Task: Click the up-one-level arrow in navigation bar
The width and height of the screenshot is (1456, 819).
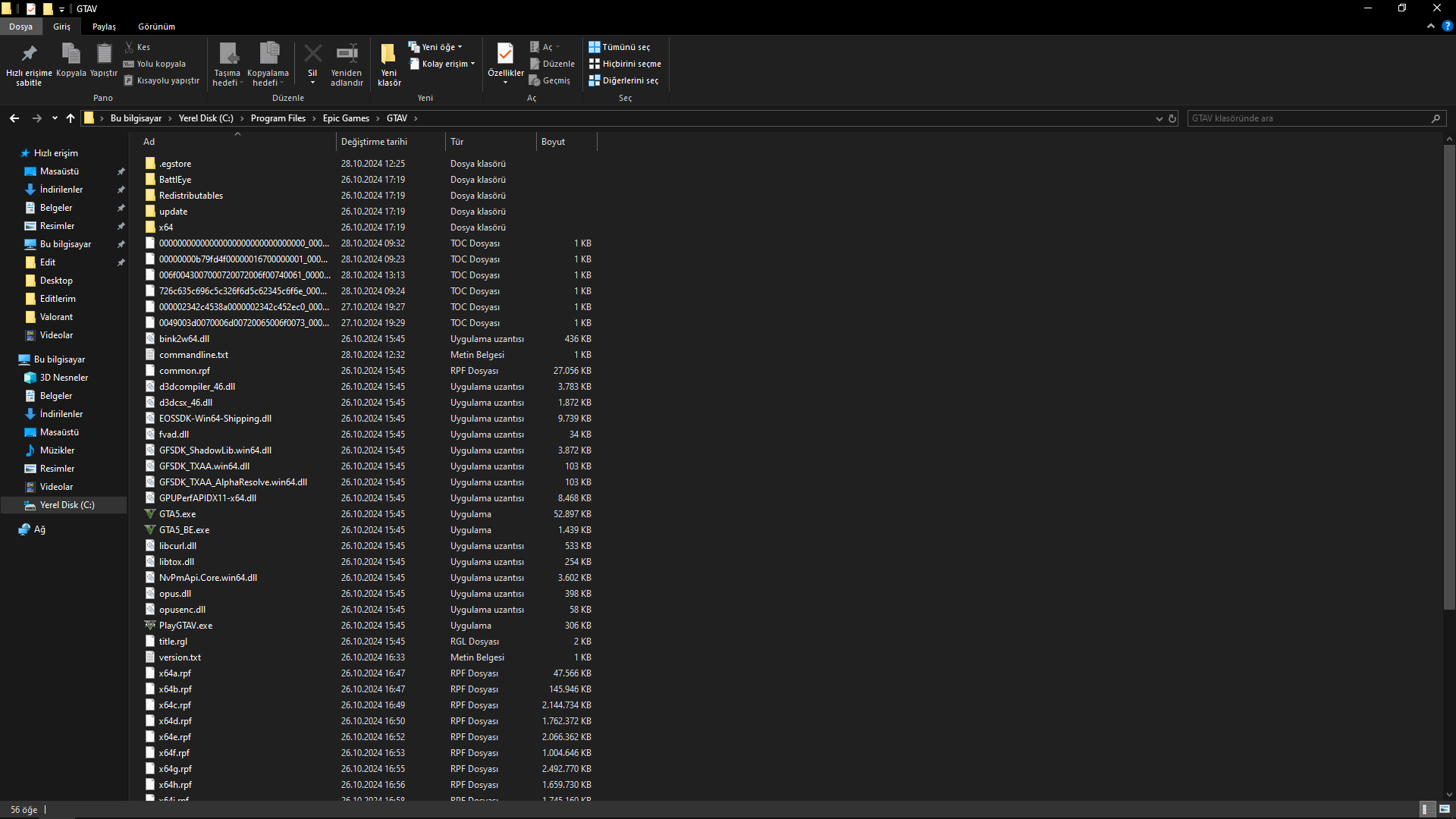Action: pos(71,118)
